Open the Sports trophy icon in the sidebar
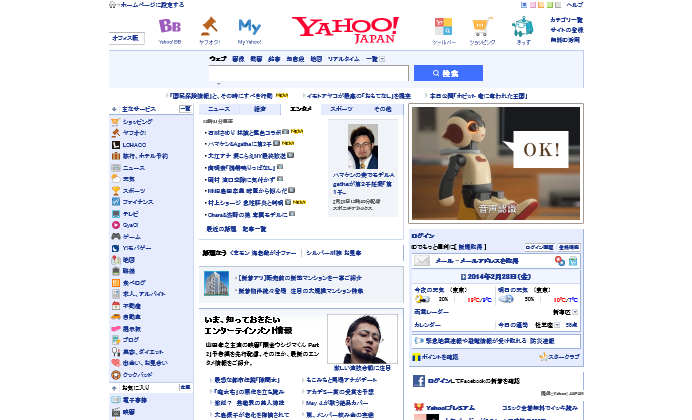The width and height of the screenshot is (692, 420). tap(116, 191)
